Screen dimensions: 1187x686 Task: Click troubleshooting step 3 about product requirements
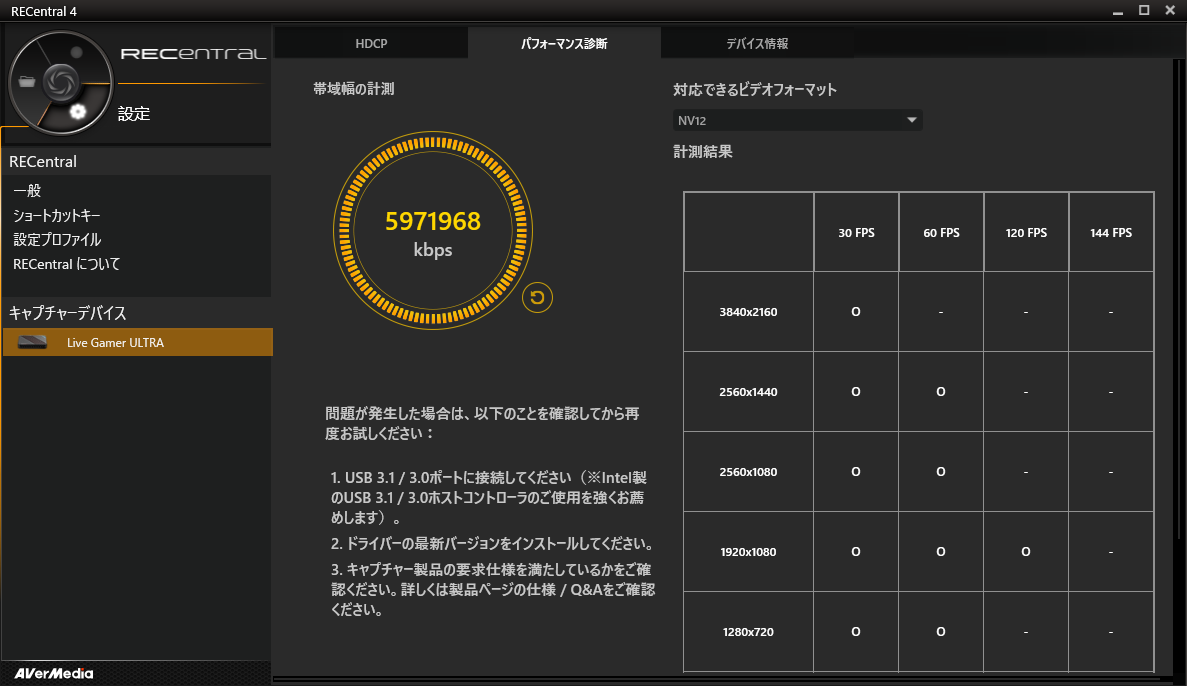tap(493, 589)
